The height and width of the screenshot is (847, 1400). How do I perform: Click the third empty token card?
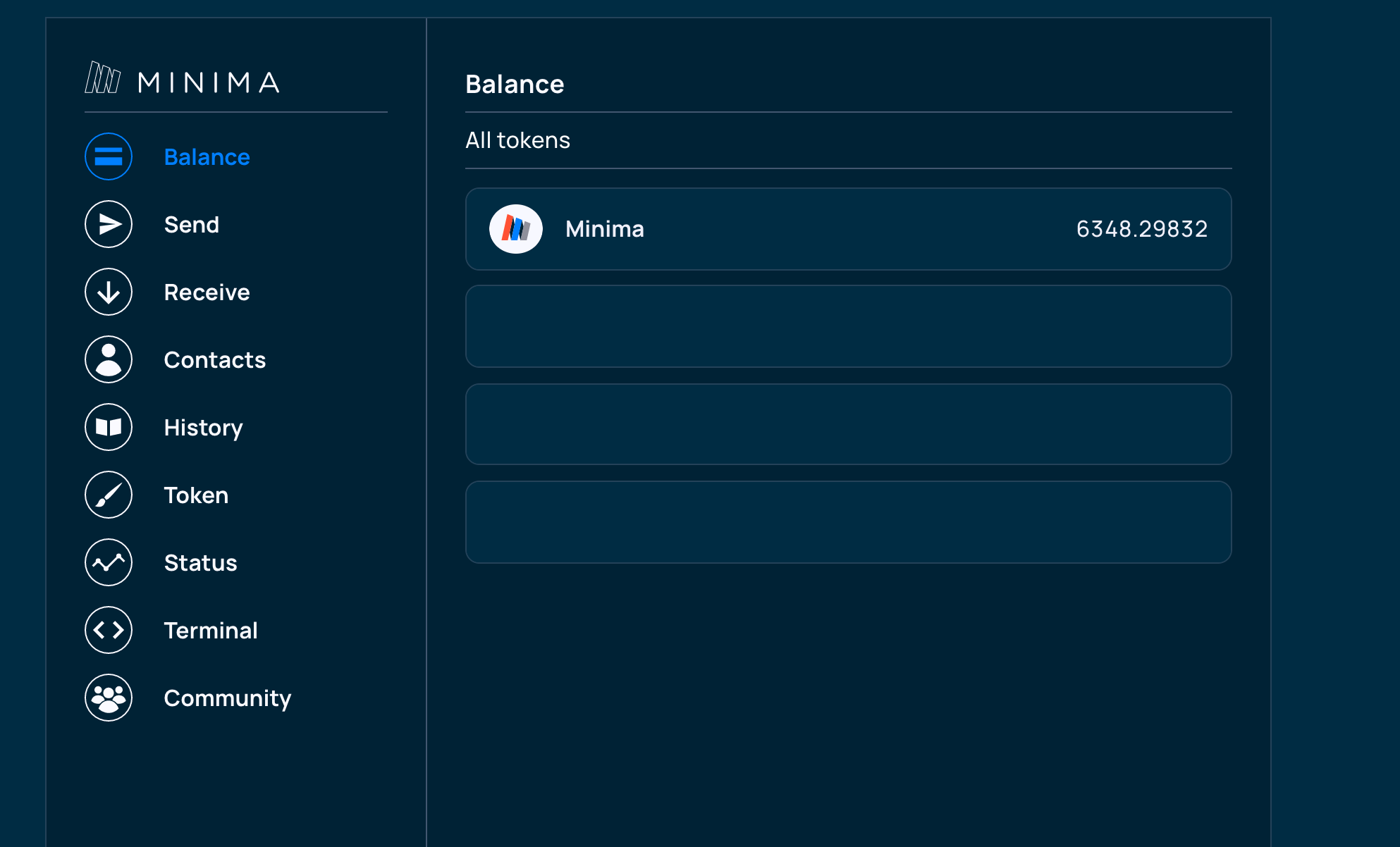[848, 521]
